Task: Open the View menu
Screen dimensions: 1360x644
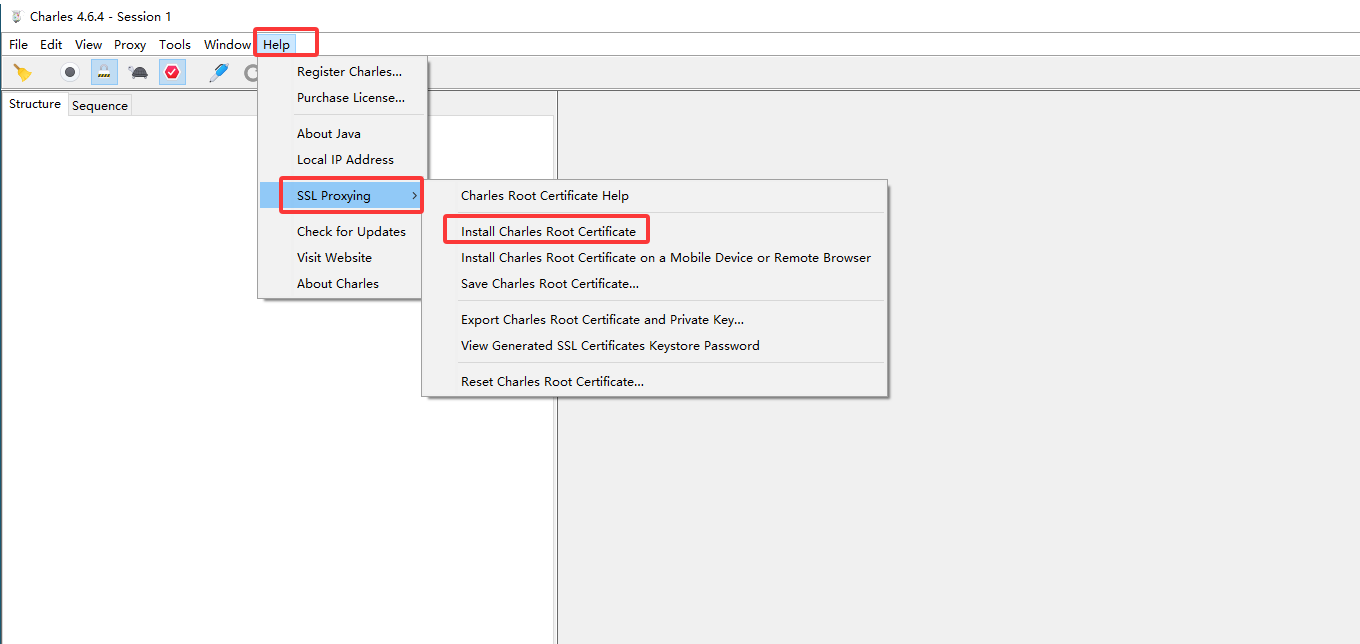Action: 89,45
